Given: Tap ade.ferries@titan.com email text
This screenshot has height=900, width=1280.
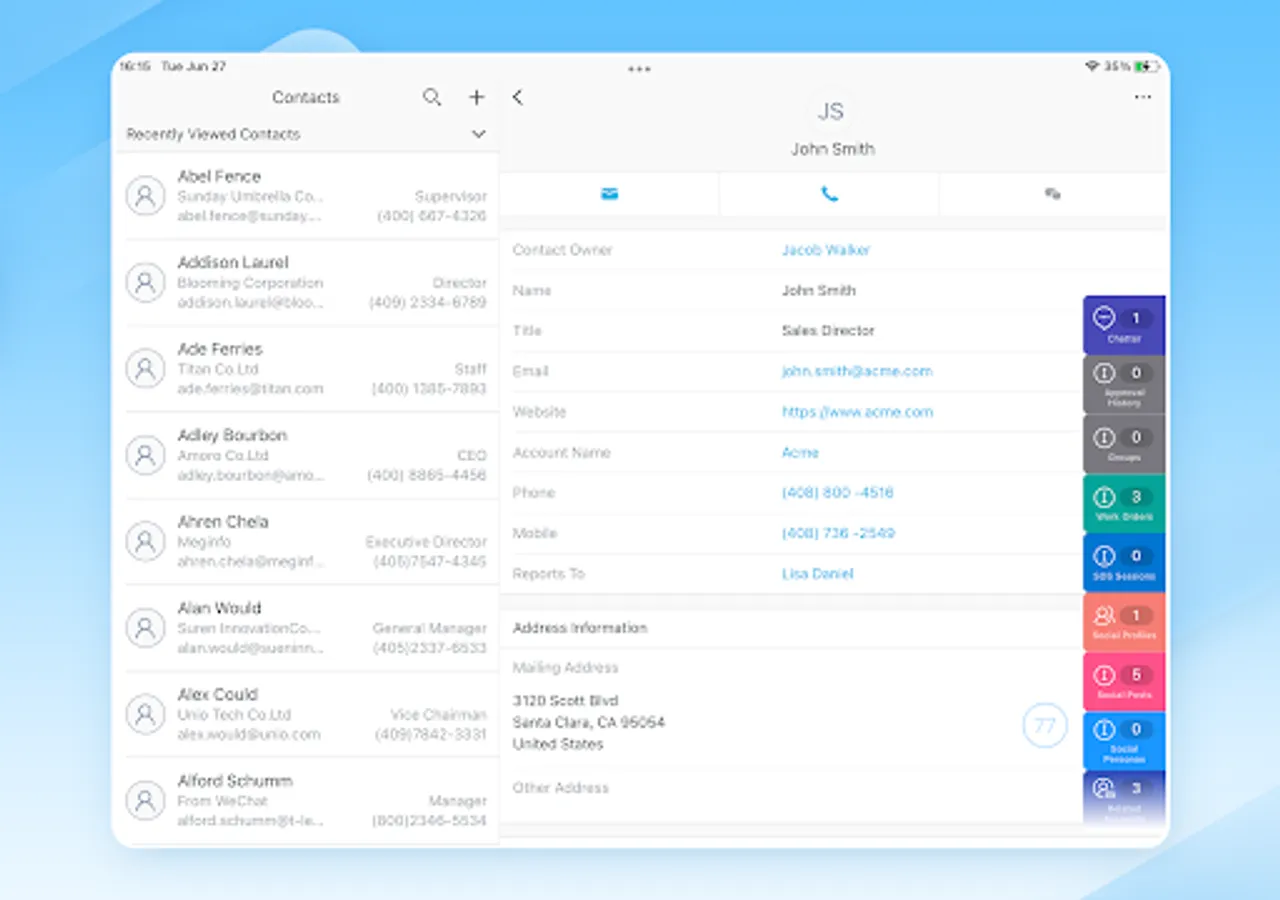Looking at the screenshot, I should pos(250,389).
